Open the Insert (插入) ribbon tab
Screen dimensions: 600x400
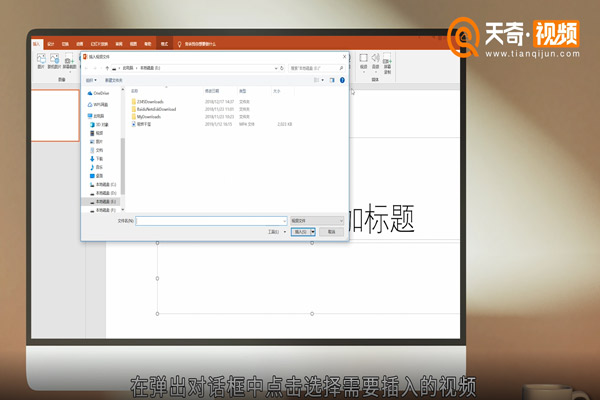(x=36, y=44)
